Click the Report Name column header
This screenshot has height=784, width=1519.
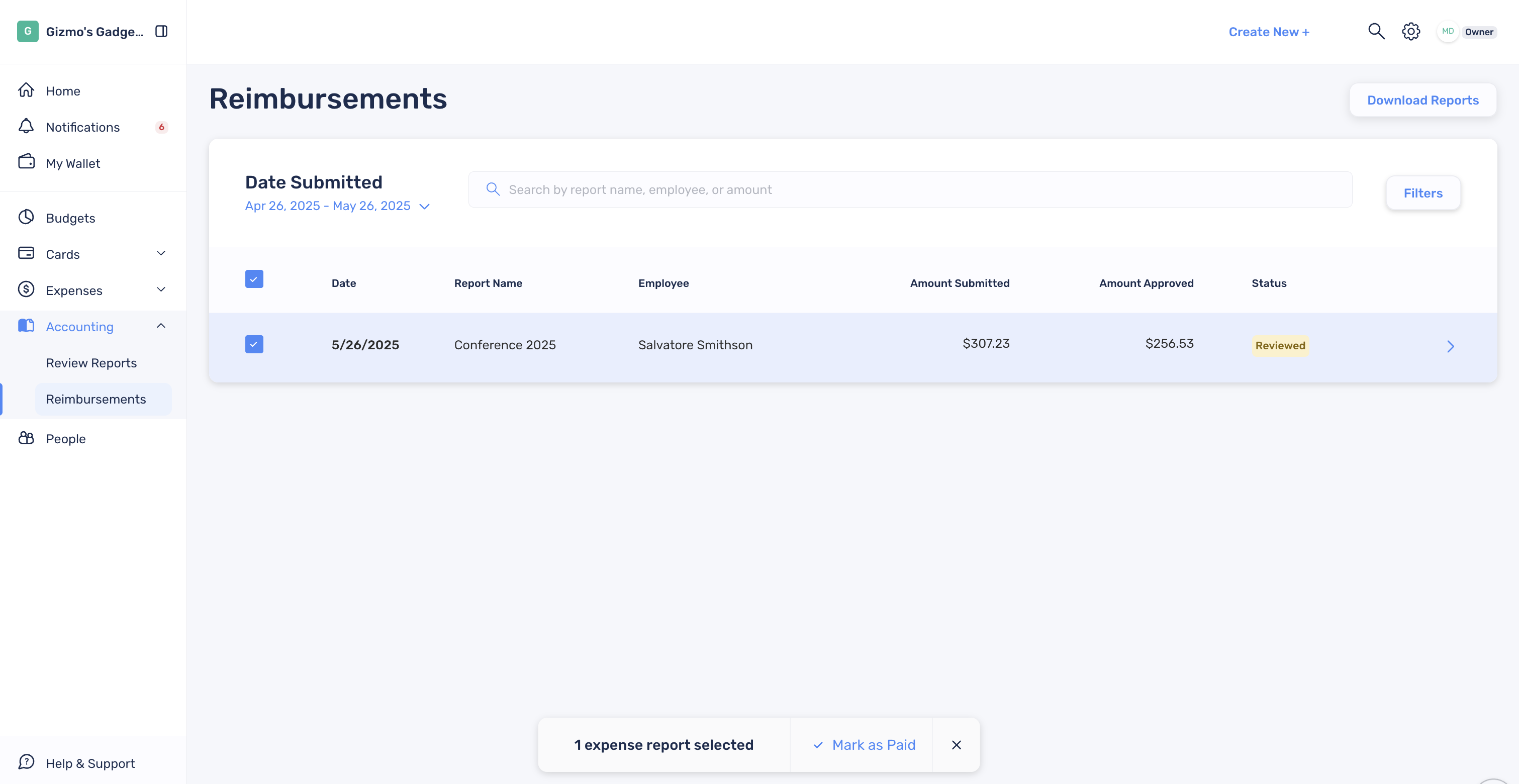point(488,283)
